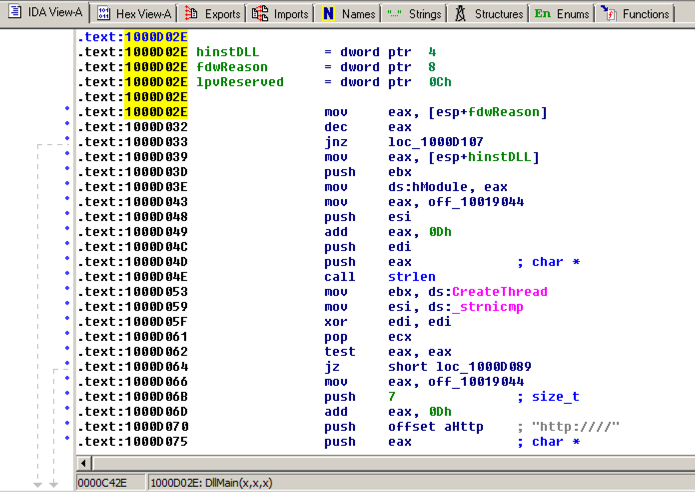Click the Functions tab icon
Viewport: 695px width, 492px height.
608,14
